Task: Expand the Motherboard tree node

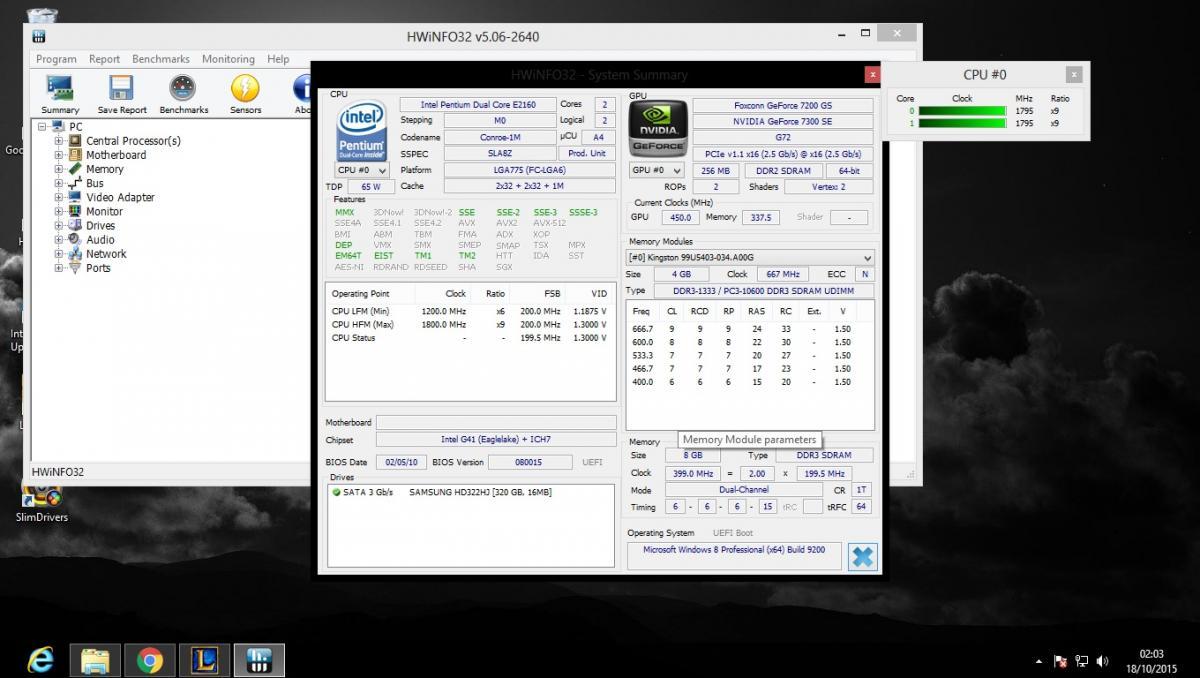Action: point(59,155)
